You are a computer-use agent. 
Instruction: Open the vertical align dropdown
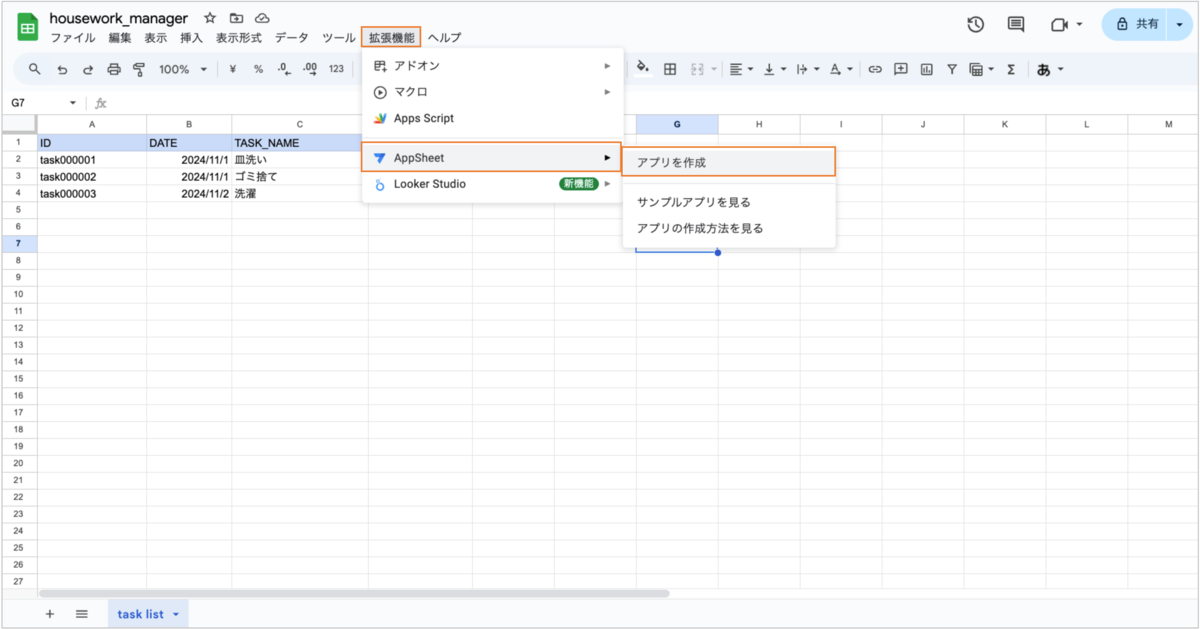[775, 69]
